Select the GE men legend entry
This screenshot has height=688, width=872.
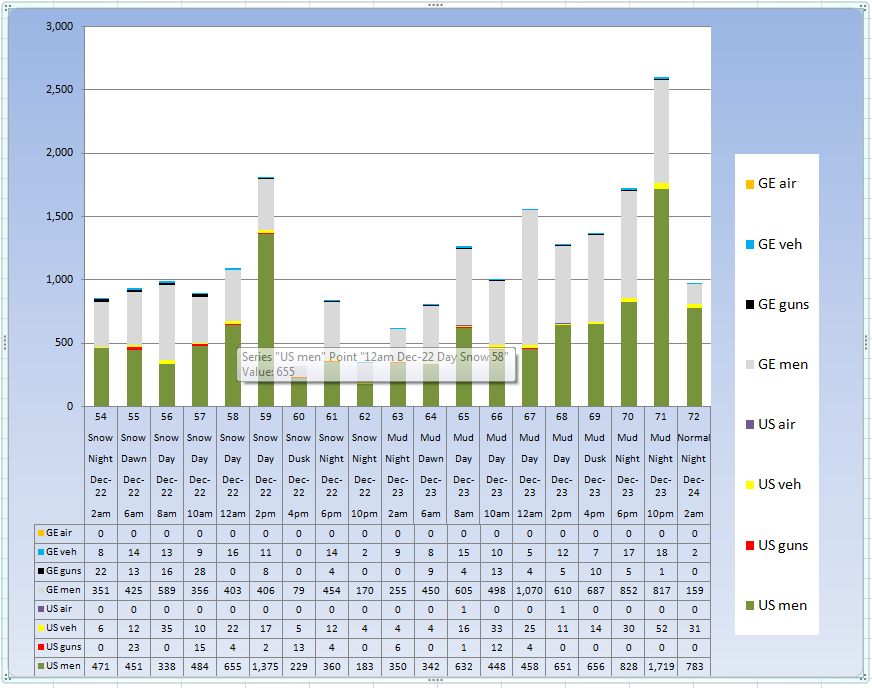pos(776,364)
